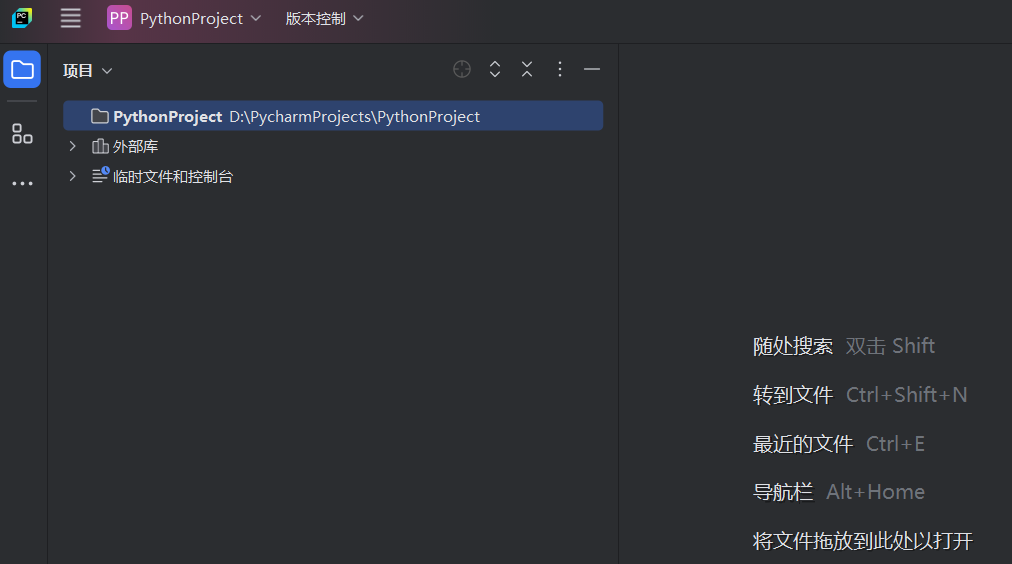Open the 项目 view selector dropdown
1012x564 pixels.
coord(87,70)
